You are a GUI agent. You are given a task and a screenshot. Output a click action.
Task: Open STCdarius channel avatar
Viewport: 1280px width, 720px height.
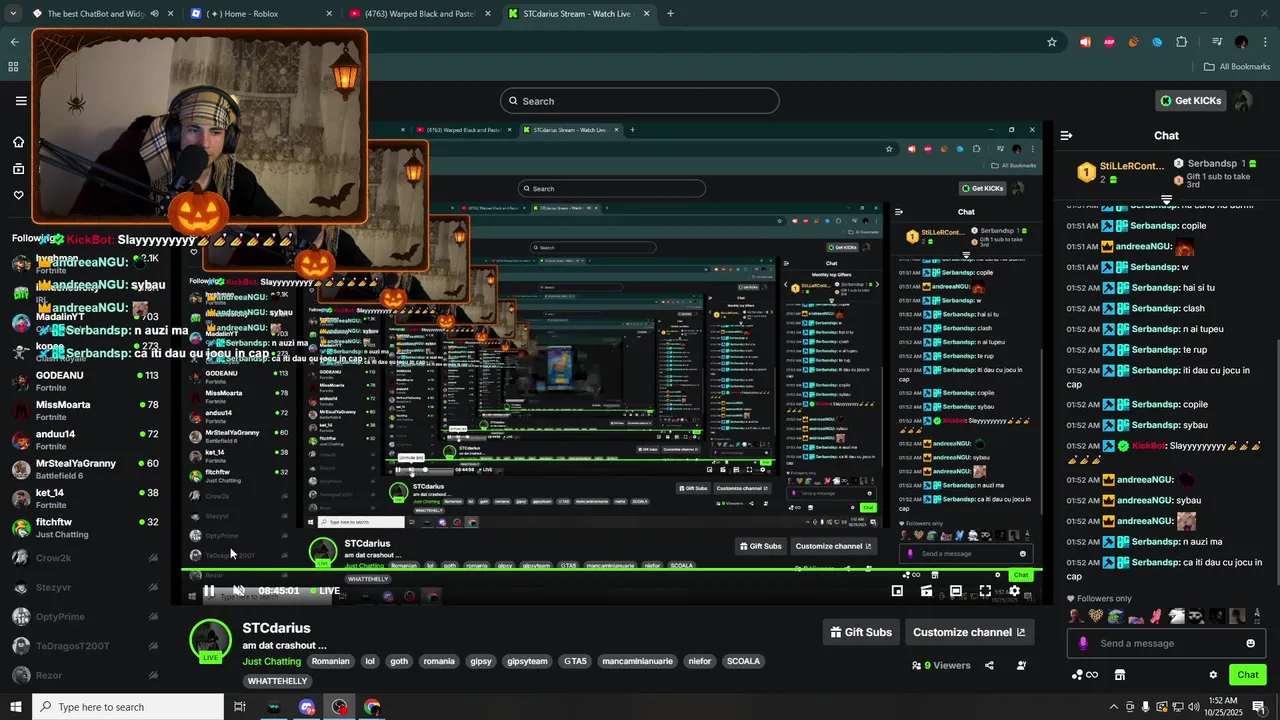pyautogui.click(x=210, y=641)
